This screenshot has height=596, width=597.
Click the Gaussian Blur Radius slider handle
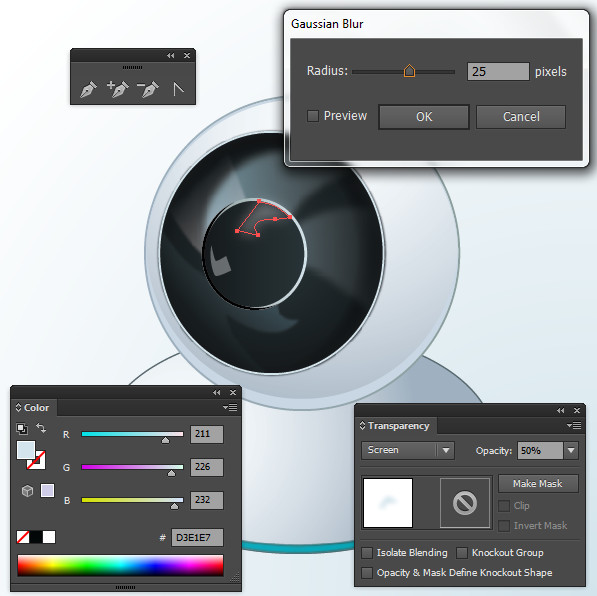(409, 71)
